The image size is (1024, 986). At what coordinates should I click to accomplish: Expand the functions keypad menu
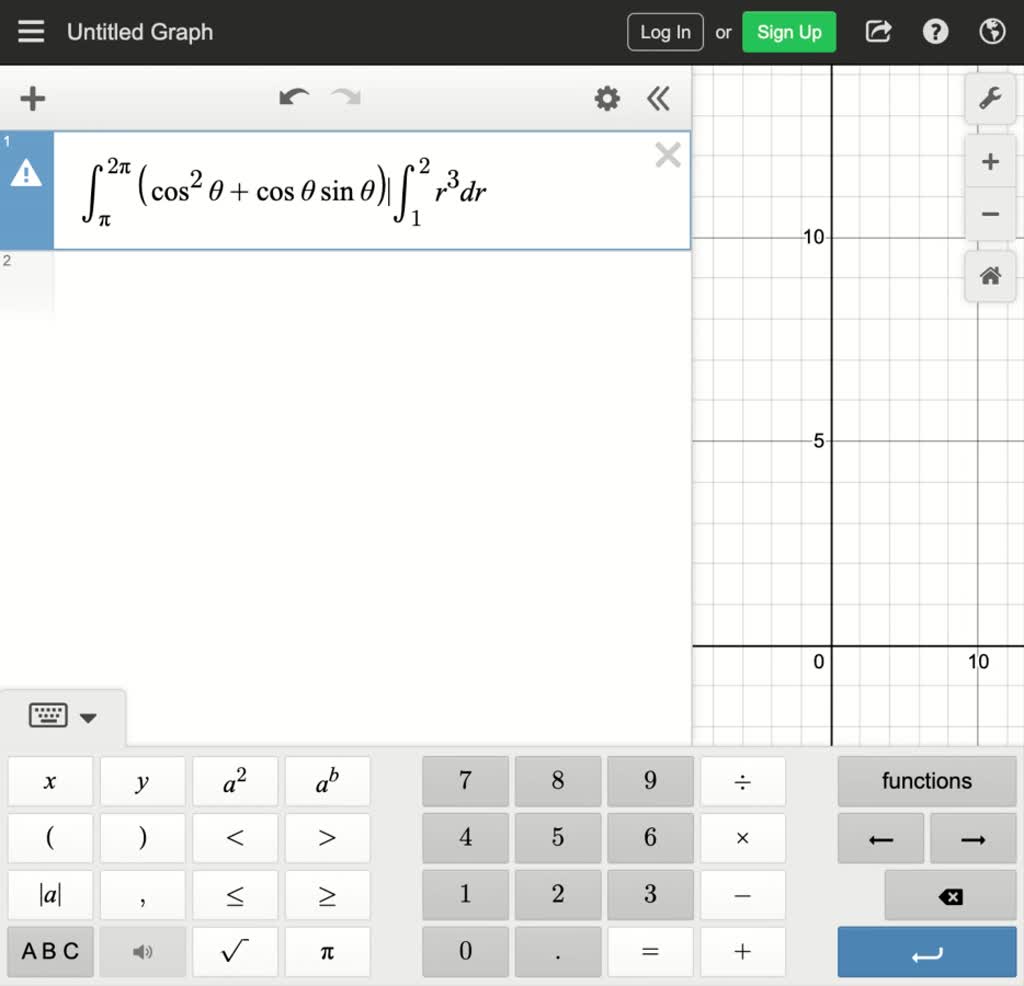[x=926, y=781]
